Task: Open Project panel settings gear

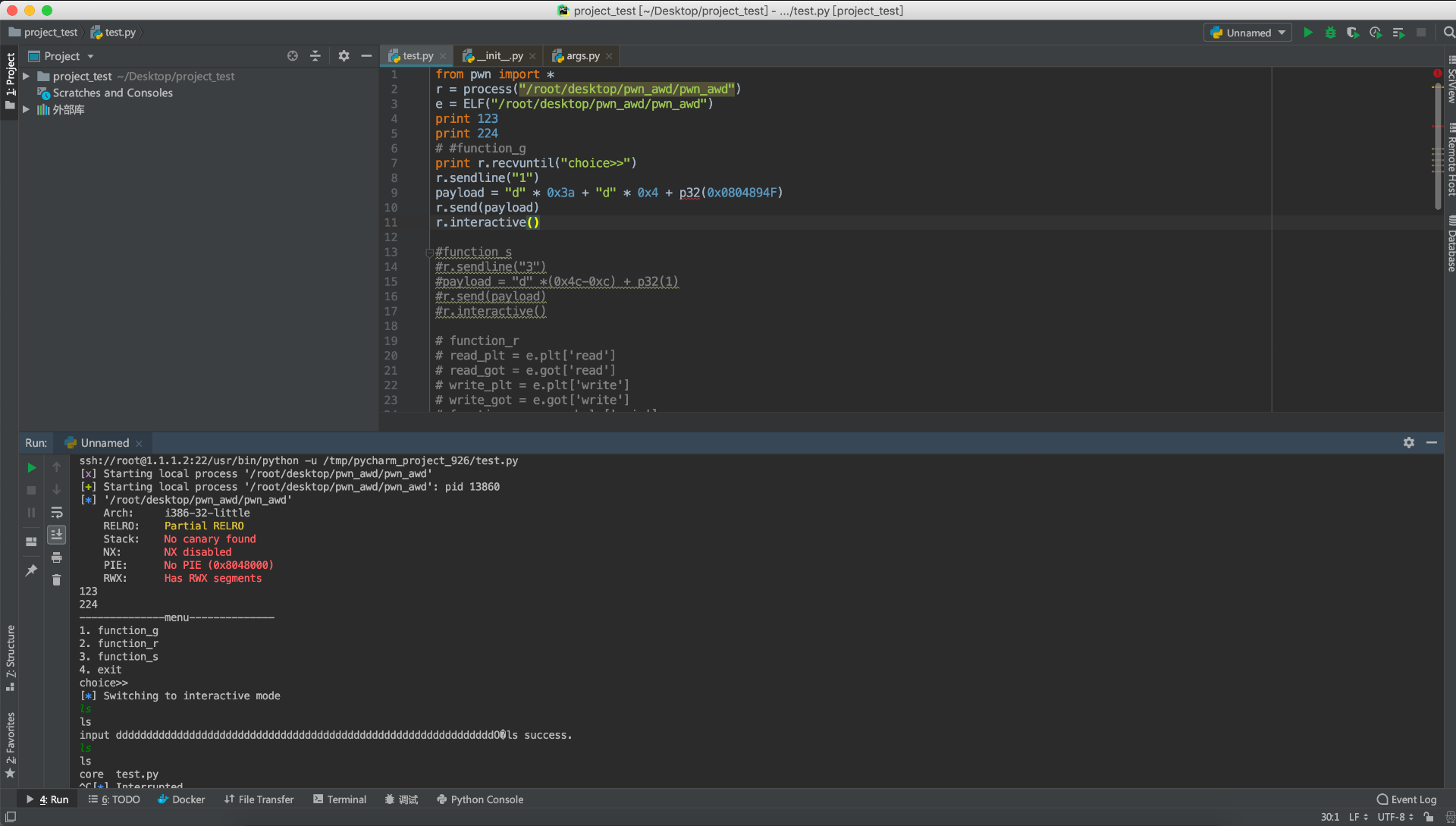Action: [x=344, y=56]
